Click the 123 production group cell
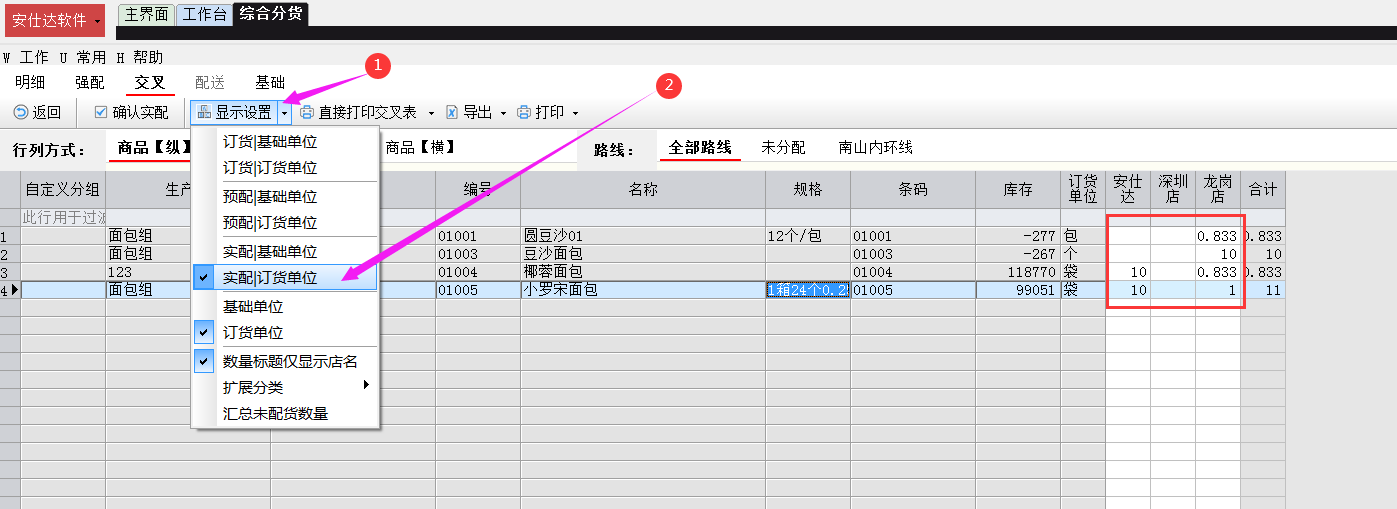This screenshot has height=509, width=1397. [149, 272]
